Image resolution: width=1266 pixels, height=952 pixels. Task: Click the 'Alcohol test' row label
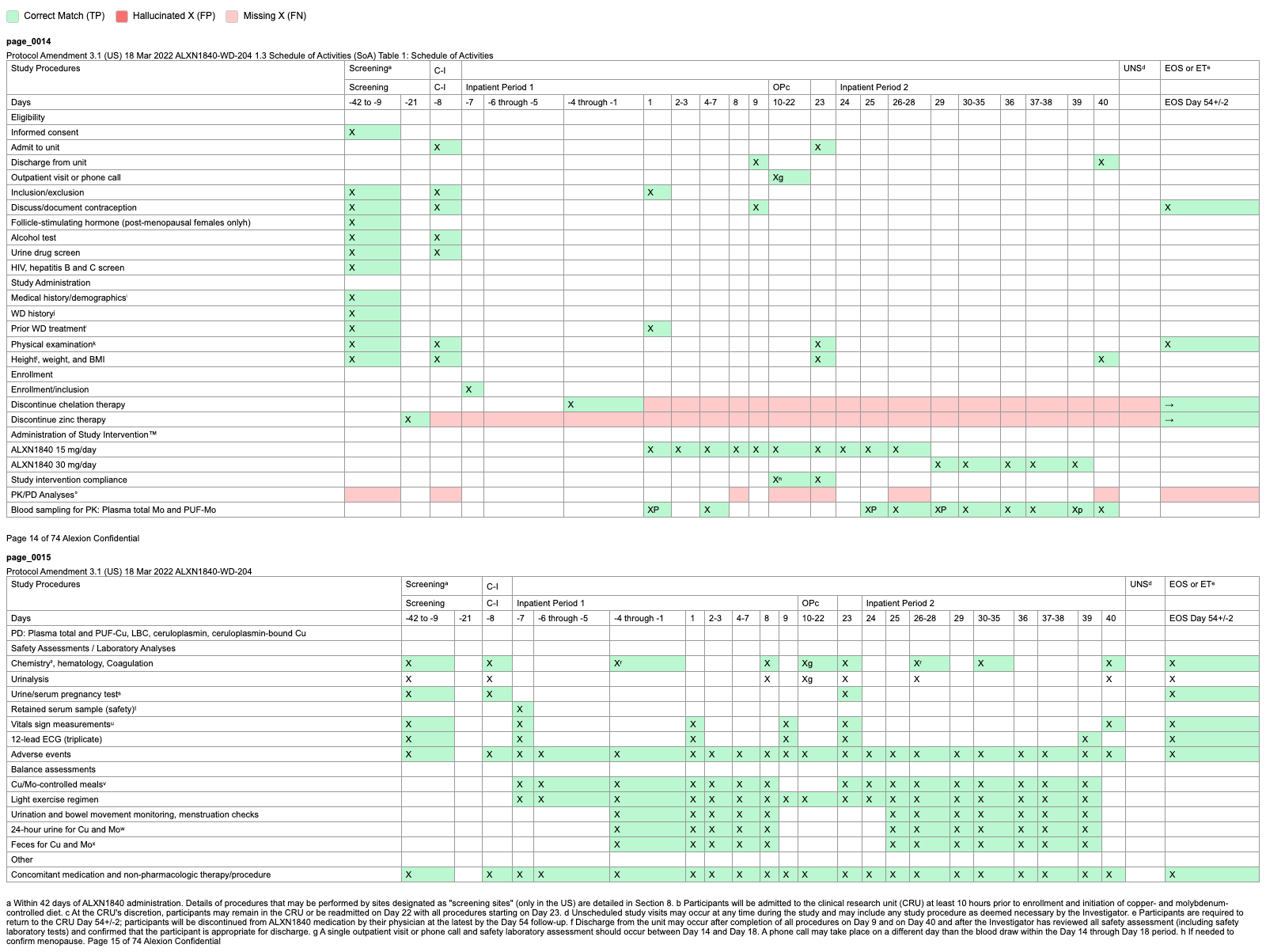[33, 237]
